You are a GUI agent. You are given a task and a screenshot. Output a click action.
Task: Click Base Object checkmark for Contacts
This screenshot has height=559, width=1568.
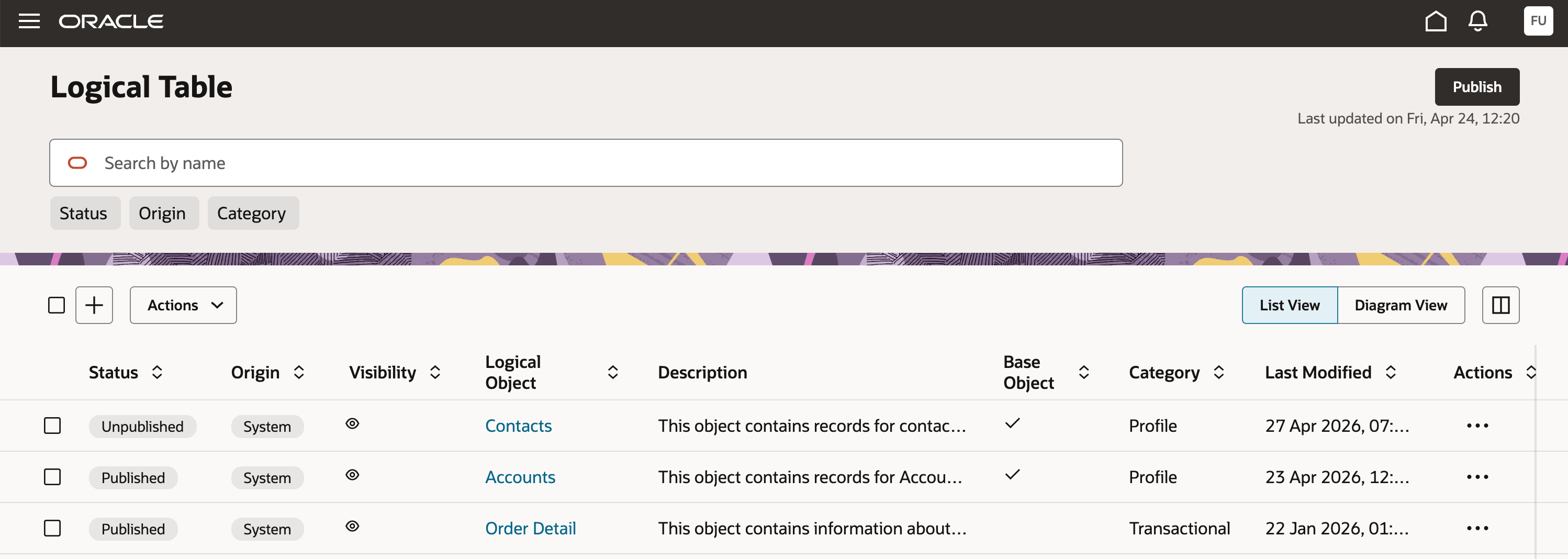click(x=1012, y=423)
